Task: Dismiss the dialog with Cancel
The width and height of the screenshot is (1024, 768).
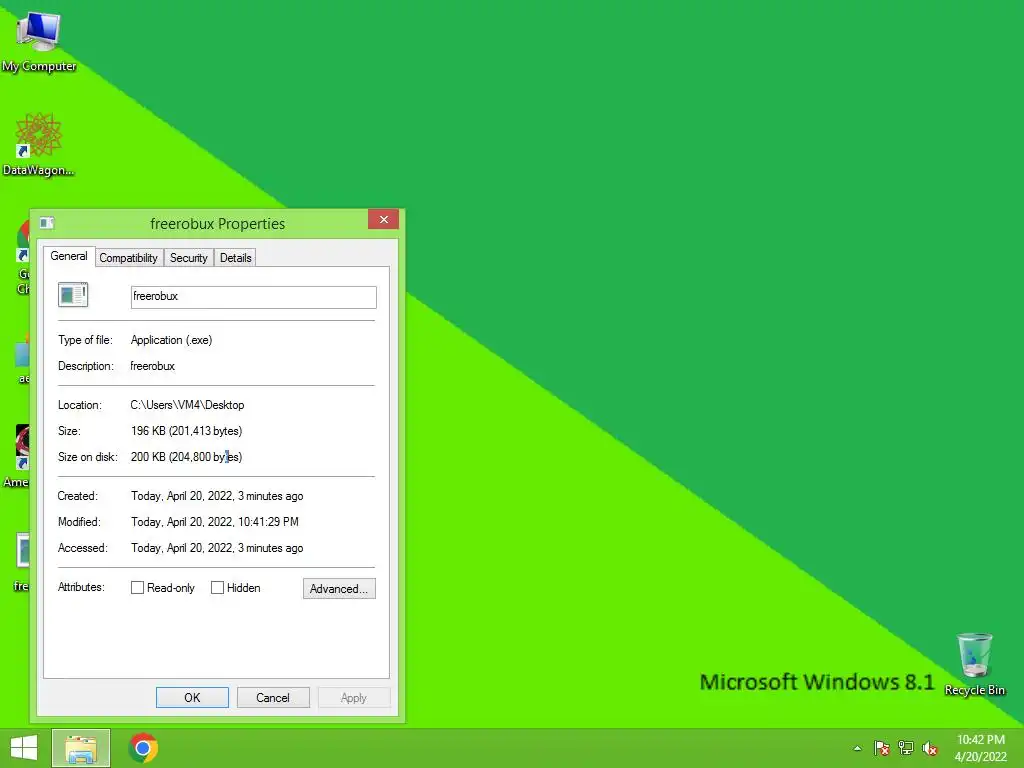Action: [x=272, y=697]
